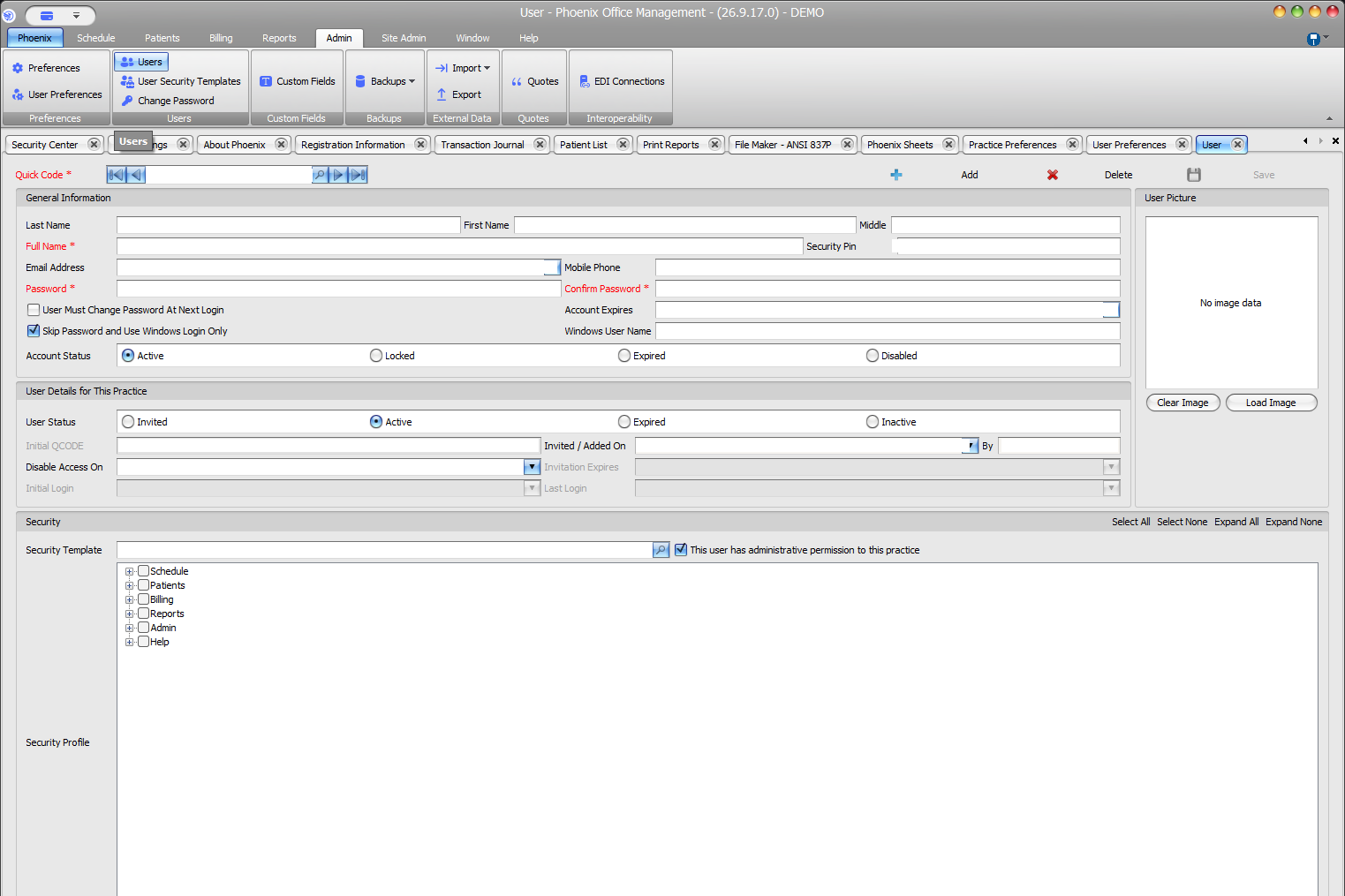Image resolution: width=1345 pixels, height=896 pixels.
Task: Open the help icon at top right
Action: pyautogui.click(x=1313, y=39)
